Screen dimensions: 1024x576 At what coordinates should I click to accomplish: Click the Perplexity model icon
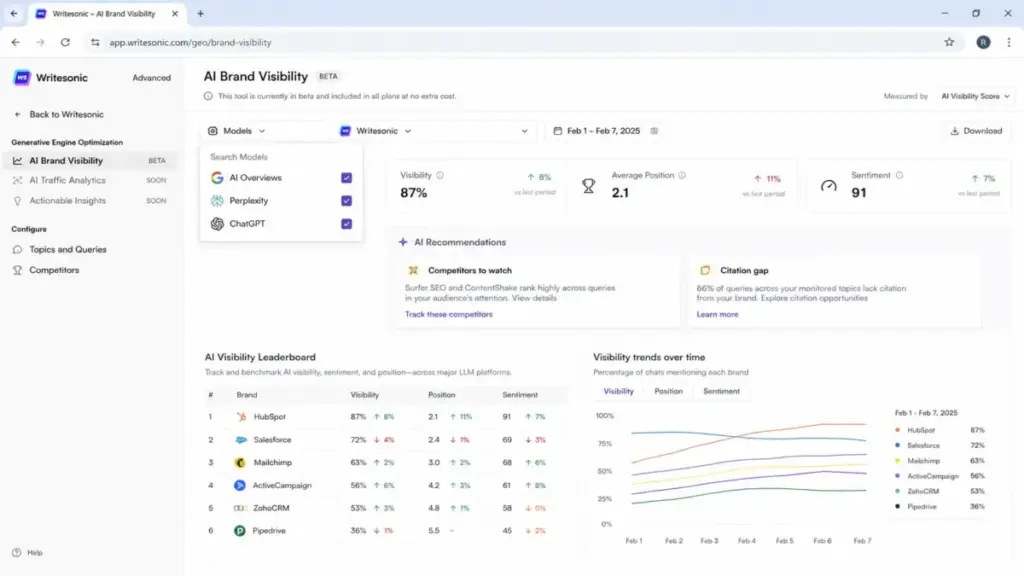[x=217, y=200]
